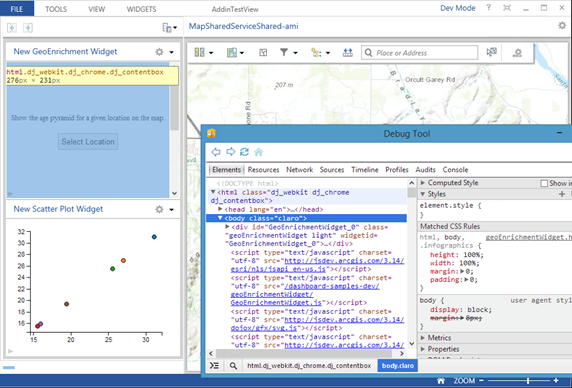This screenshot has width=572, height=388.
Task: Open the esri jsapi_en-us.js script link
Action: pos(317,265)
